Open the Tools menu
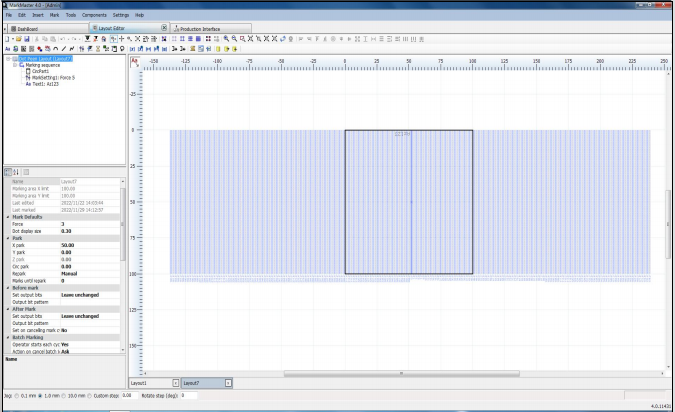This screenshot has width=675, height=412. click(71, 15)
